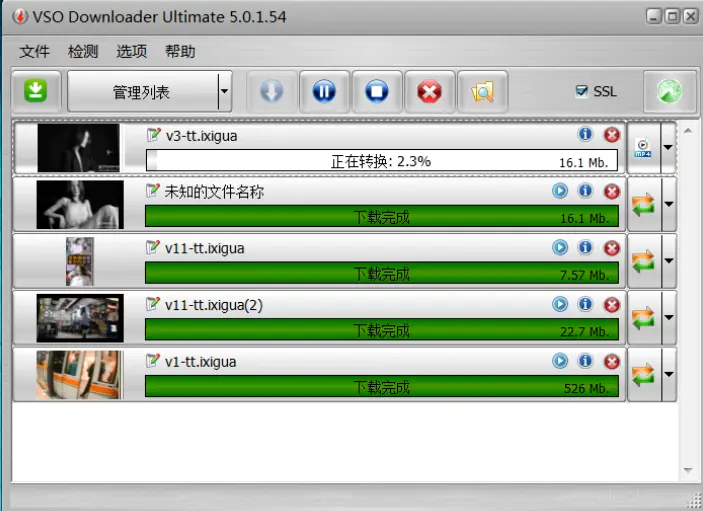Stop downloads with the blue stop button

(377, 91)
